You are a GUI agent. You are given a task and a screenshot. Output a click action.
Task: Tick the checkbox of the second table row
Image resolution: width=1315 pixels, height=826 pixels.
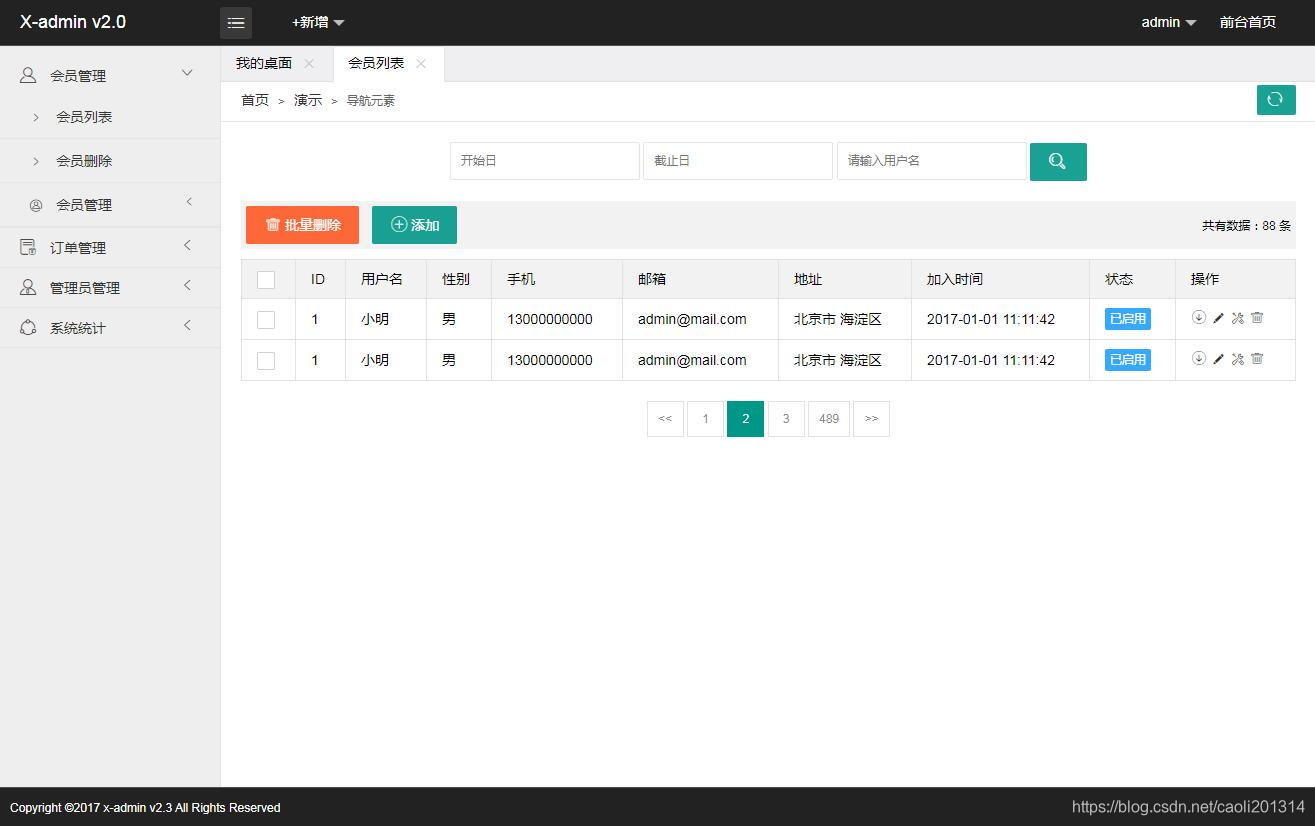266,360
